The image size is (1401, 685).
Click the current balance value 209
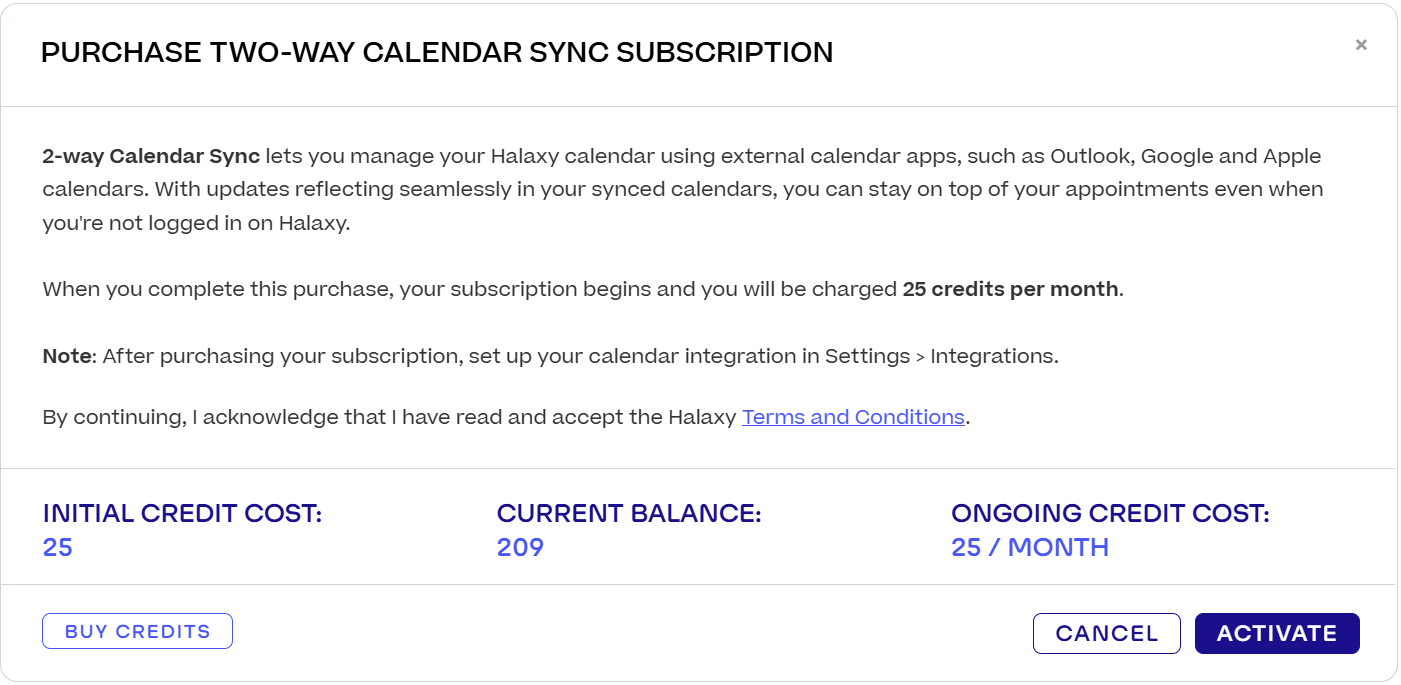tap(520, 547)
